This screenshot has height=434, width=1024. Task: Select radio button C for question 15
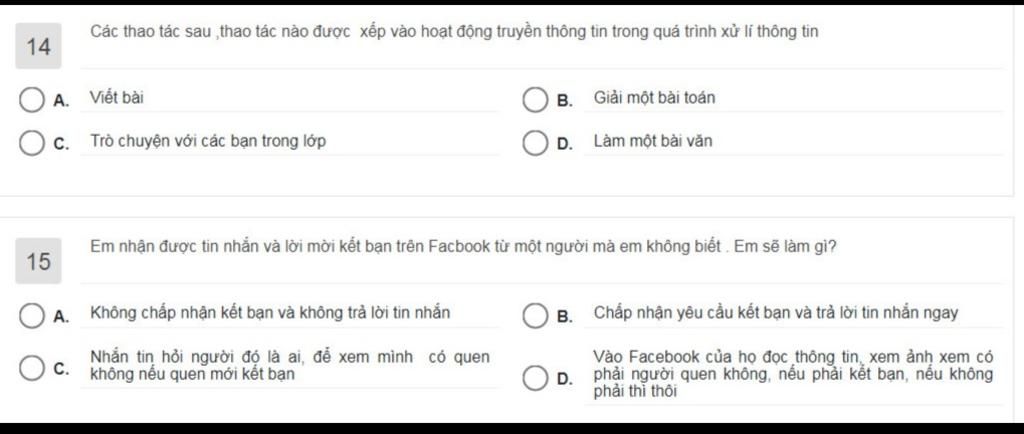click(30, 368)
